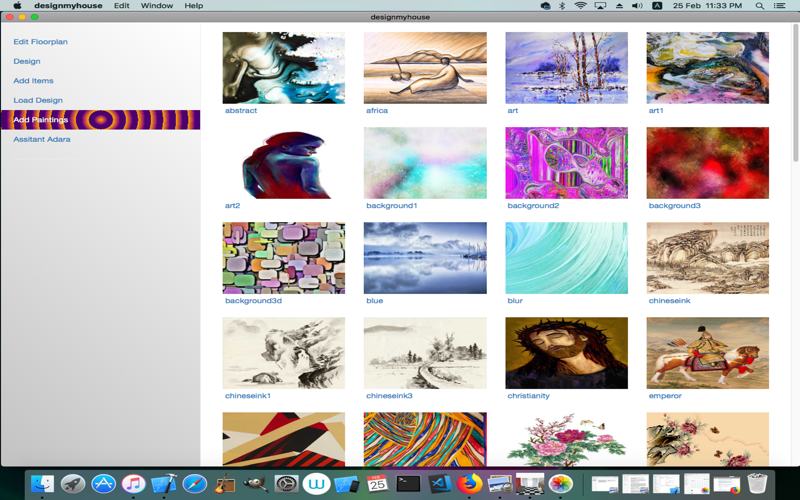Open the white circular W app in dock
Screen dimensions: 800x500
click(316, 483)
